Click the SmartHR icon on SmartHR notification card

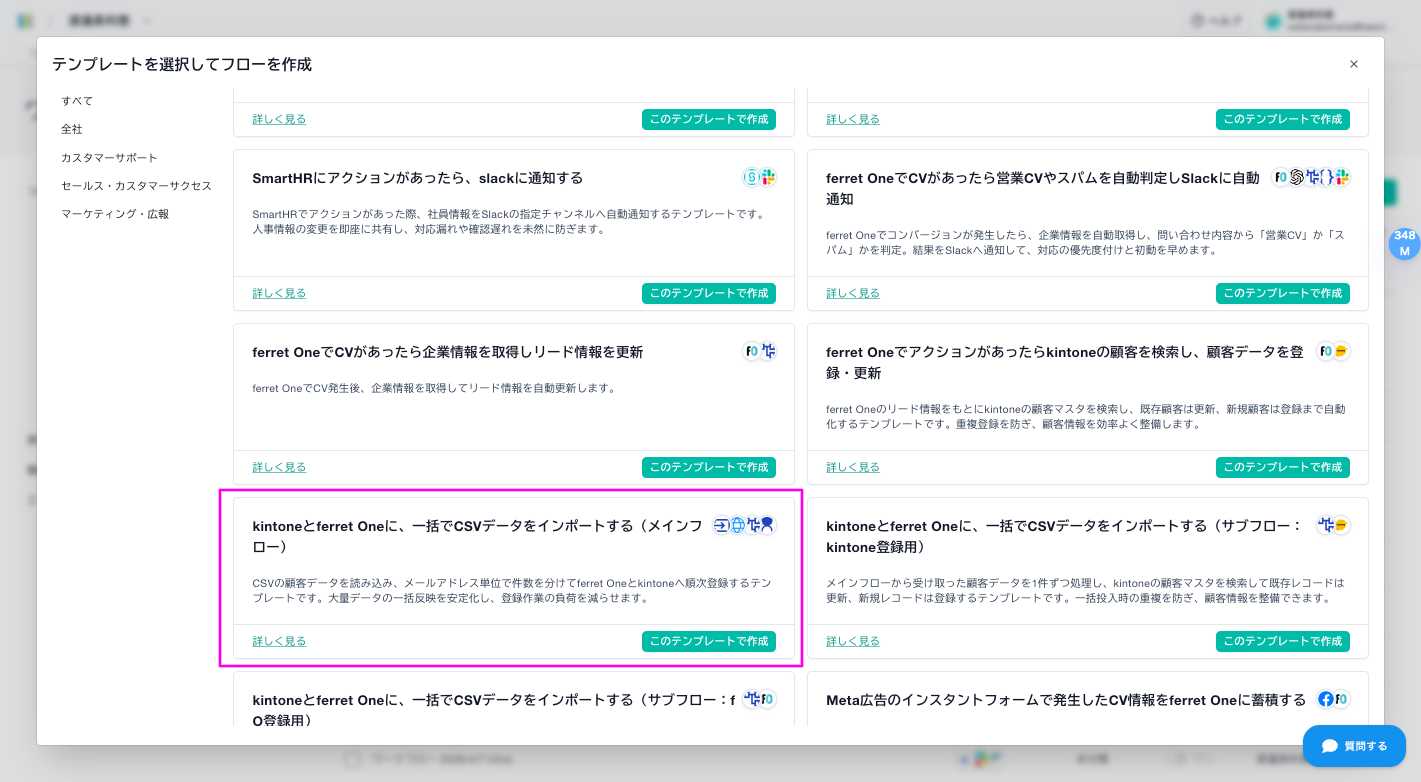pyautogui.click(x=751, y=177)
